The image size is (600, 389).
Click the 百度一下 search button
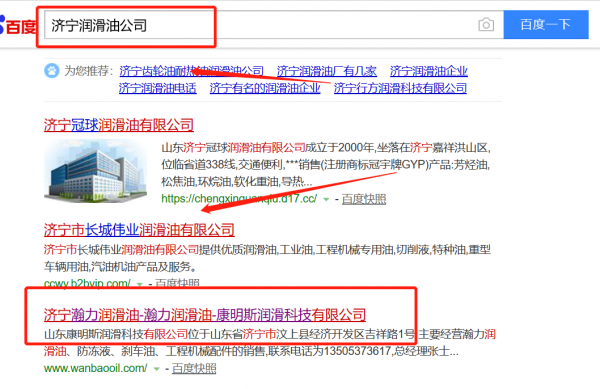[546, 25]
